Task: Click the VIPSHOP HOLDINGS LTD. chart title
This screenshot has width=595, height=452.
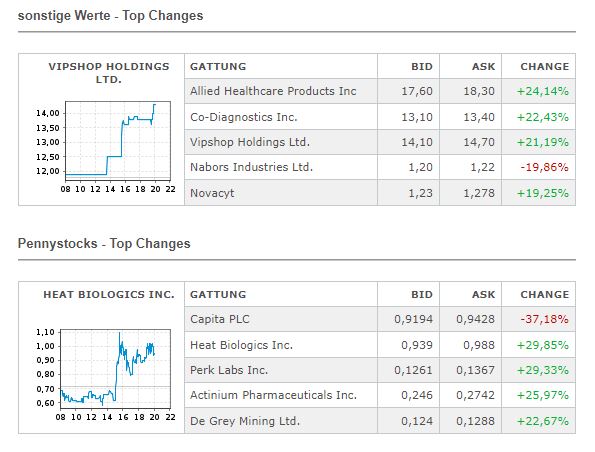Action: click(109, 73)
